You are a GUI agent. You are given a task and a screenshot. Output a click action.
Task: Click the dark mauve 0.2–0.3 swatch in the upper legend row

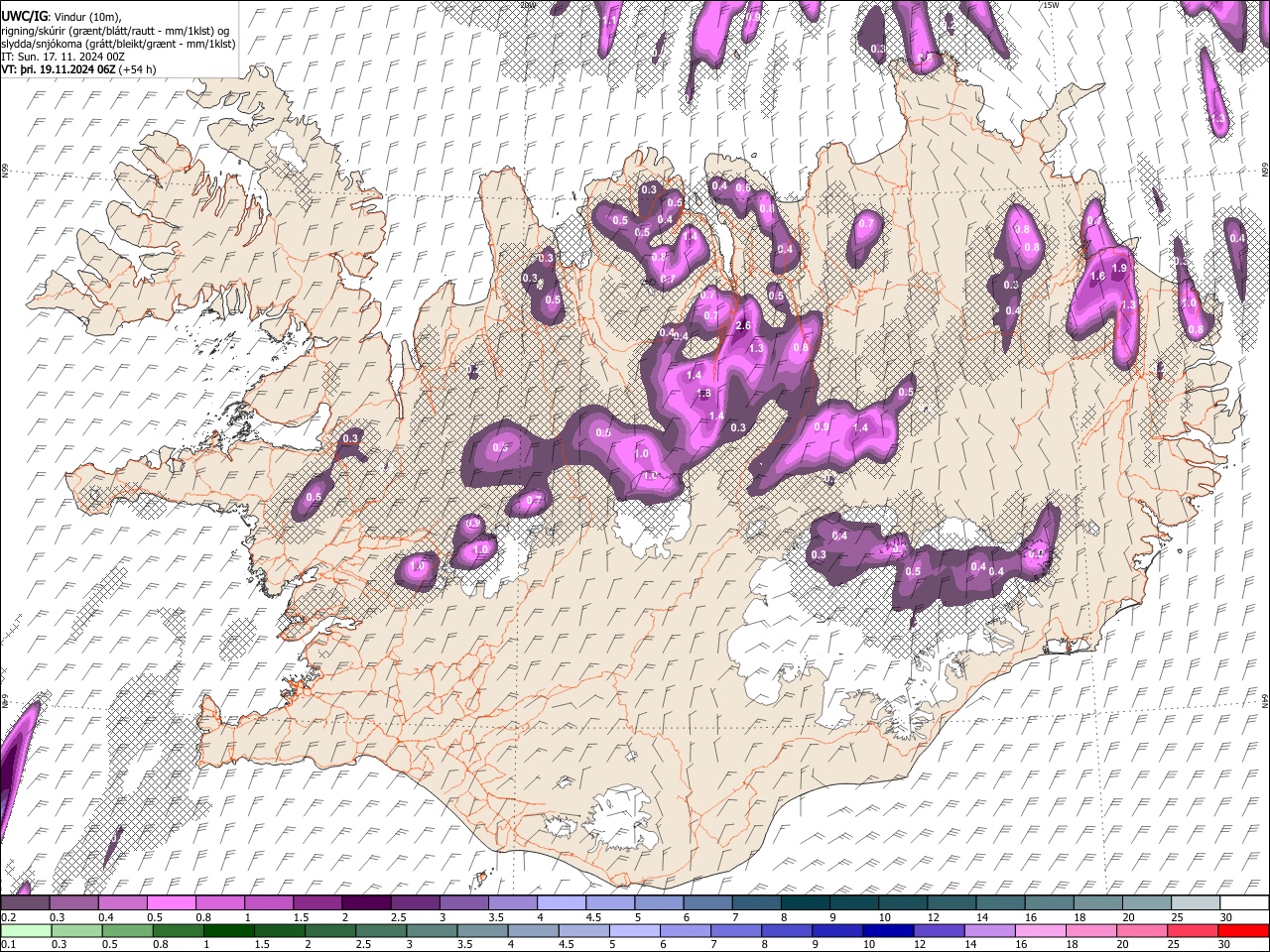point(25,903)
